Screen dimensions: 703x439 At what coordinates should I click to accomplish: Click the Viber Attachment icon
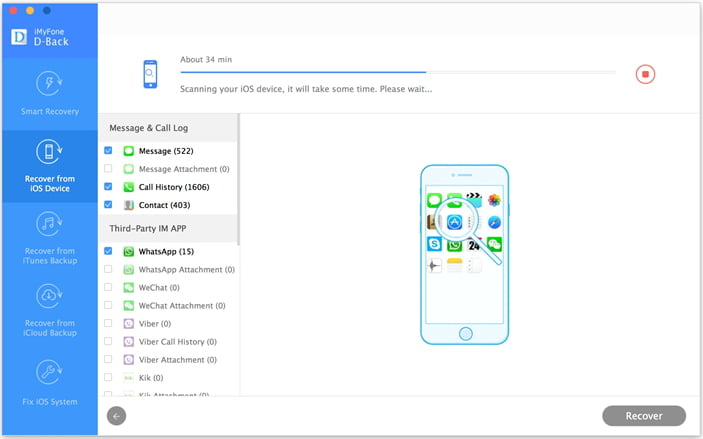pos(129,360)
